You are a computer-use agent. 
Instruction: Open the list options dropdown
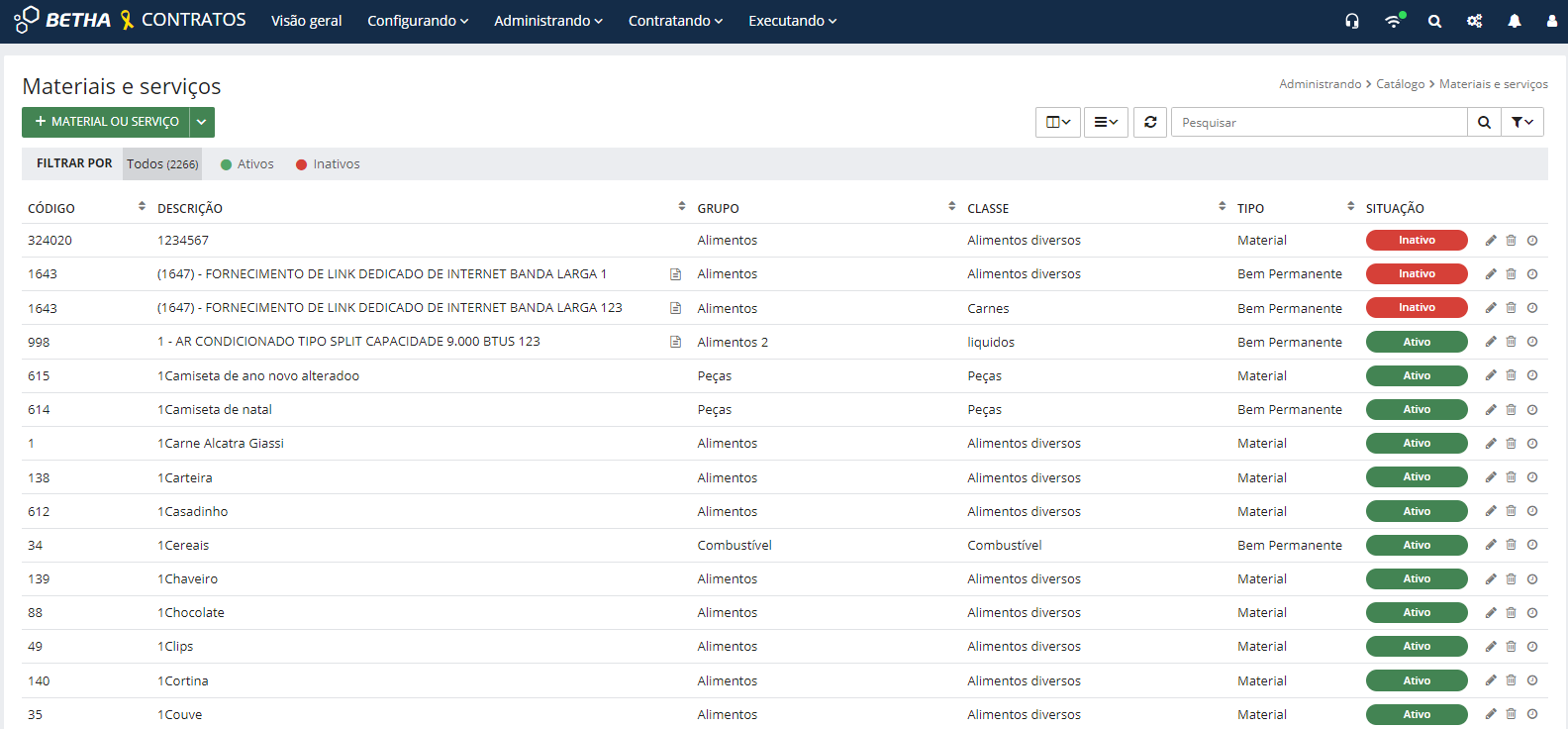pyautogui.click(x=1106, y=122)
